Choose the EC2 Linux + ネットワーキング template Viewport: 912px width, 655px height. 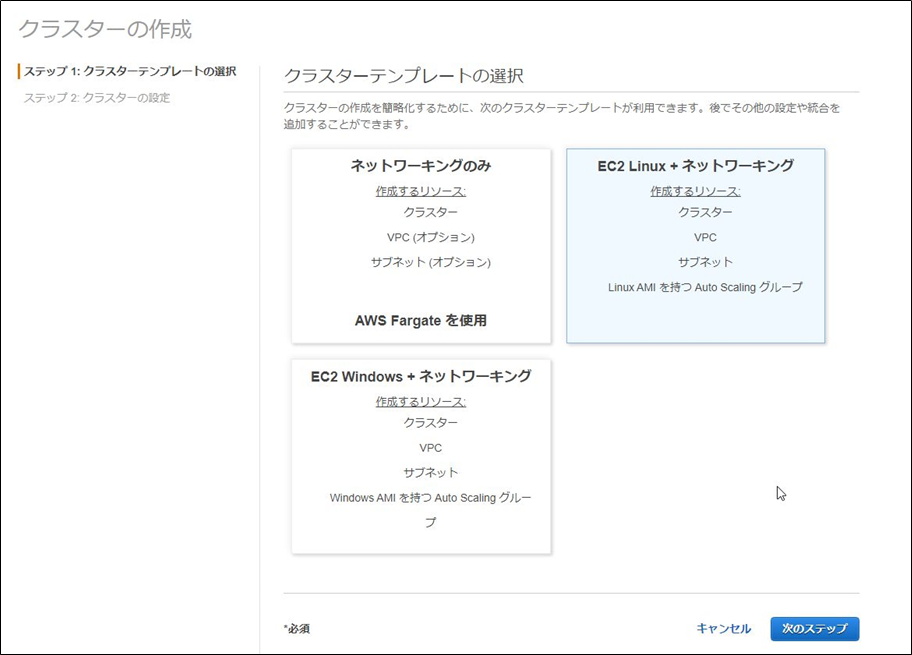696,246
